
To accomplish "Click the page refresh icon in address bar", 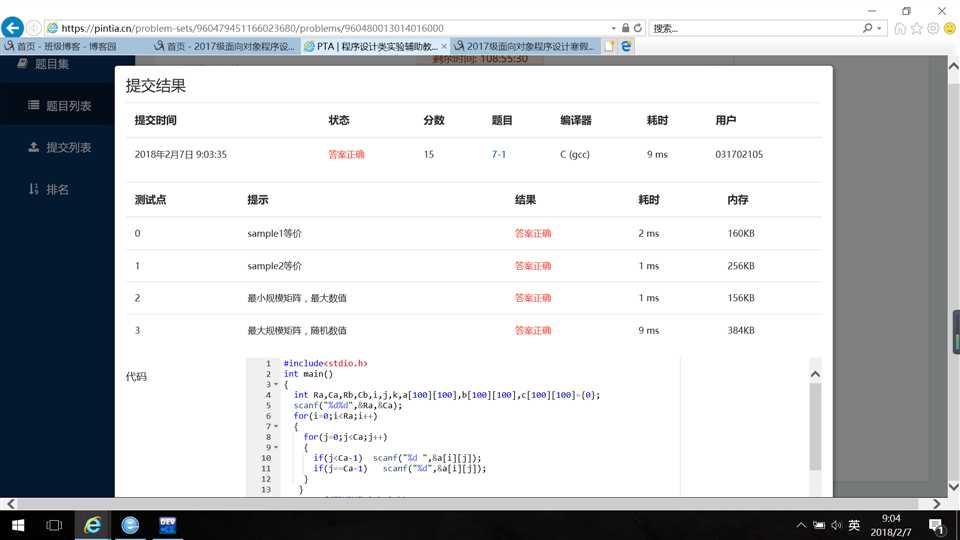I will tap(638, 28).
